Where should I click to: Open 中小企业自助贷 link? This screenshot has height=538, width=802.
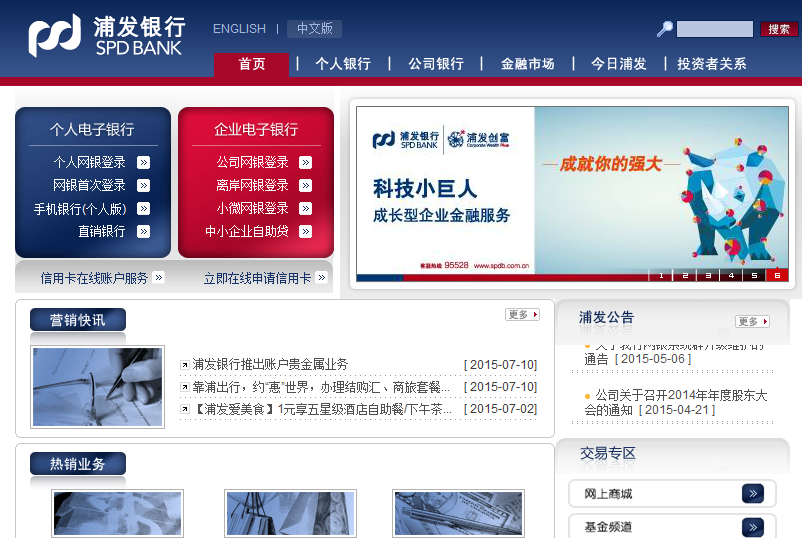click(x=247, y=232)
